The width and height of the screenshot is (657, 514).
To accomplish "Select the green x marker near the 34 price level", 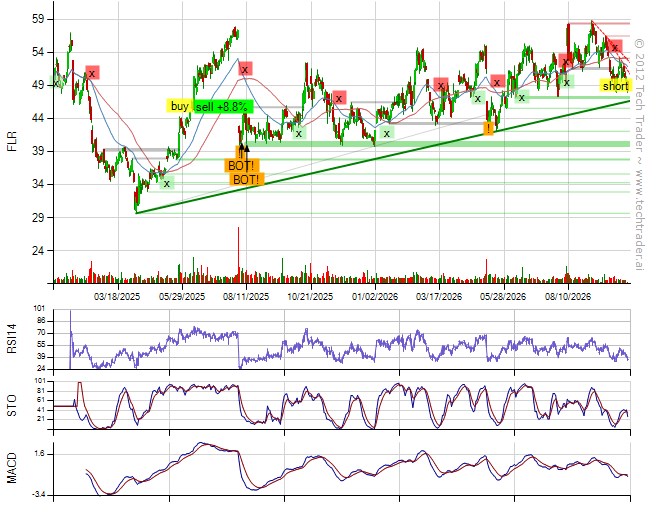I will tap(167, 183).
